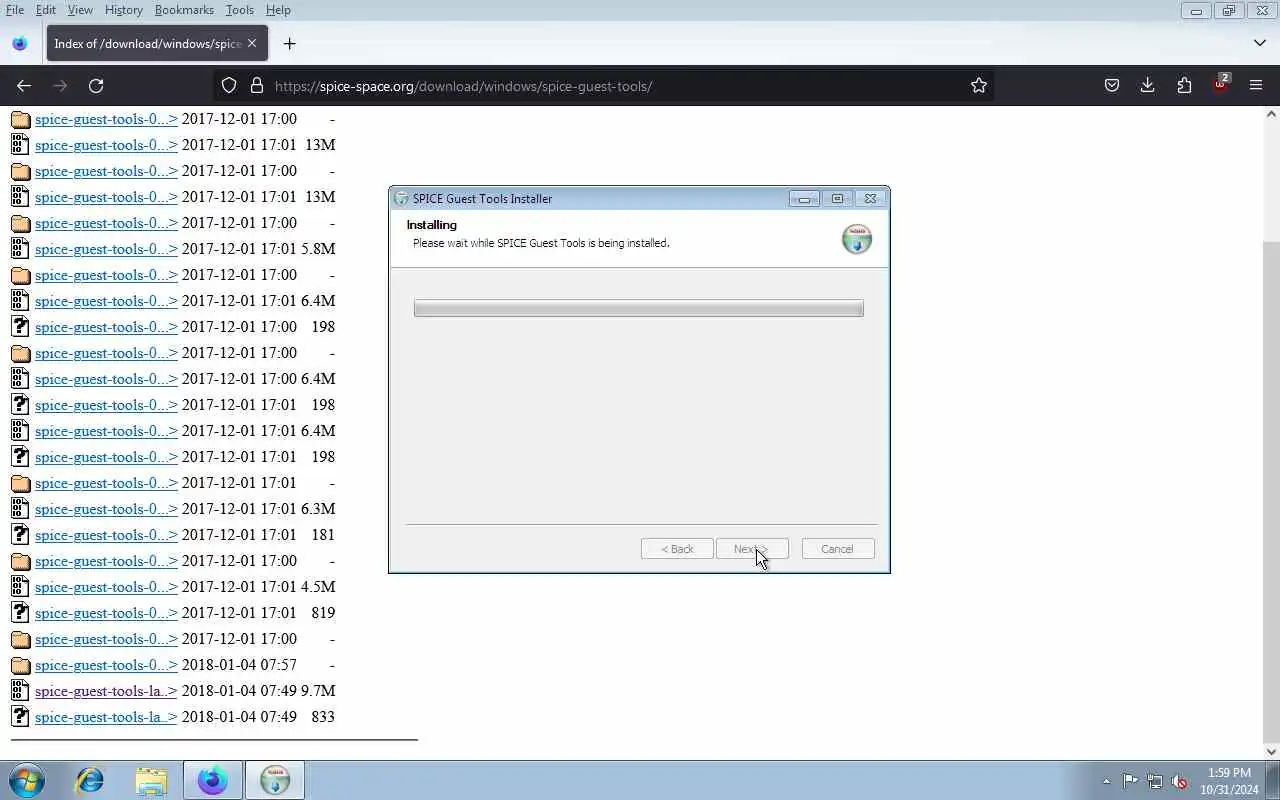
Task: Open the History menu
Action: click(x=123, y=10)
